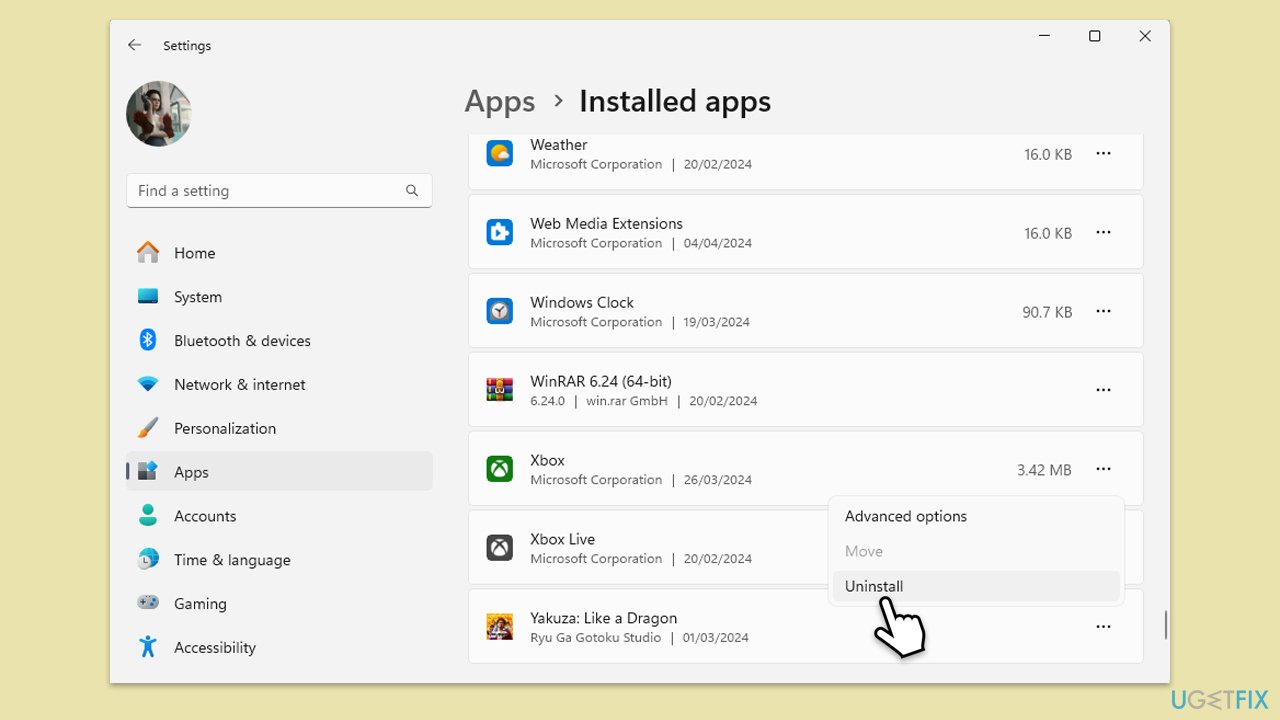Open more options for Weather app

point(1103,154)
